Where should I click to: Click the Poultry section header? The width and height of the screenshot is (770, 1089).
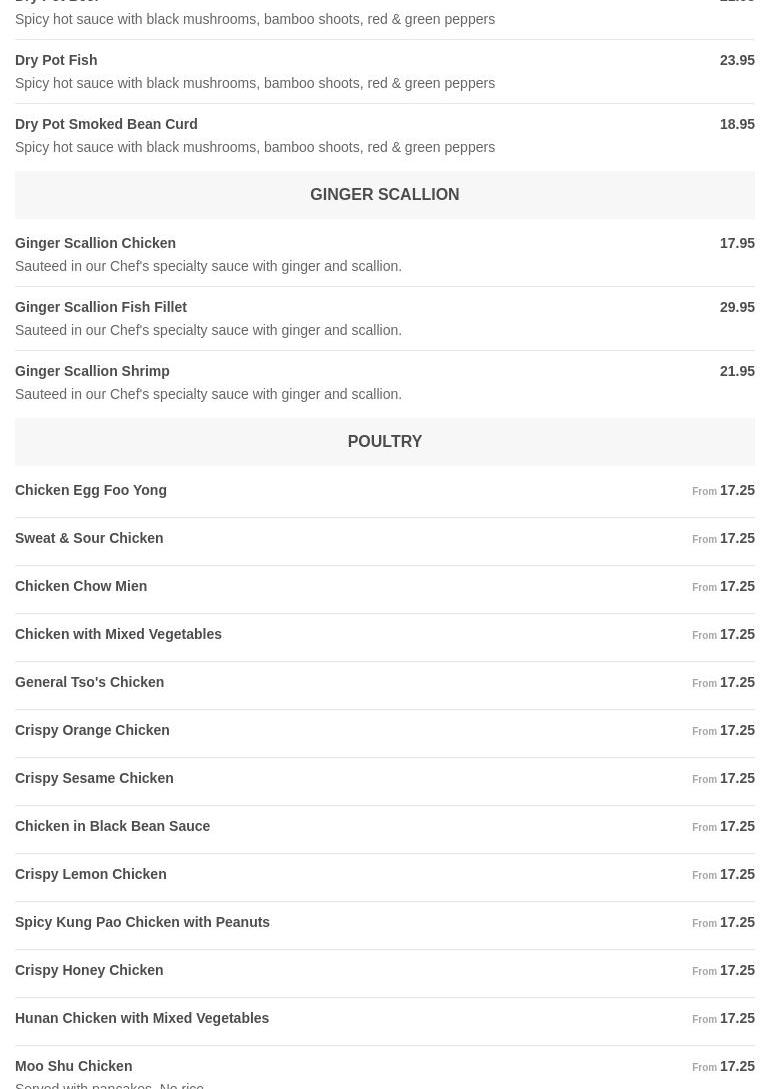tap(384, 442)
